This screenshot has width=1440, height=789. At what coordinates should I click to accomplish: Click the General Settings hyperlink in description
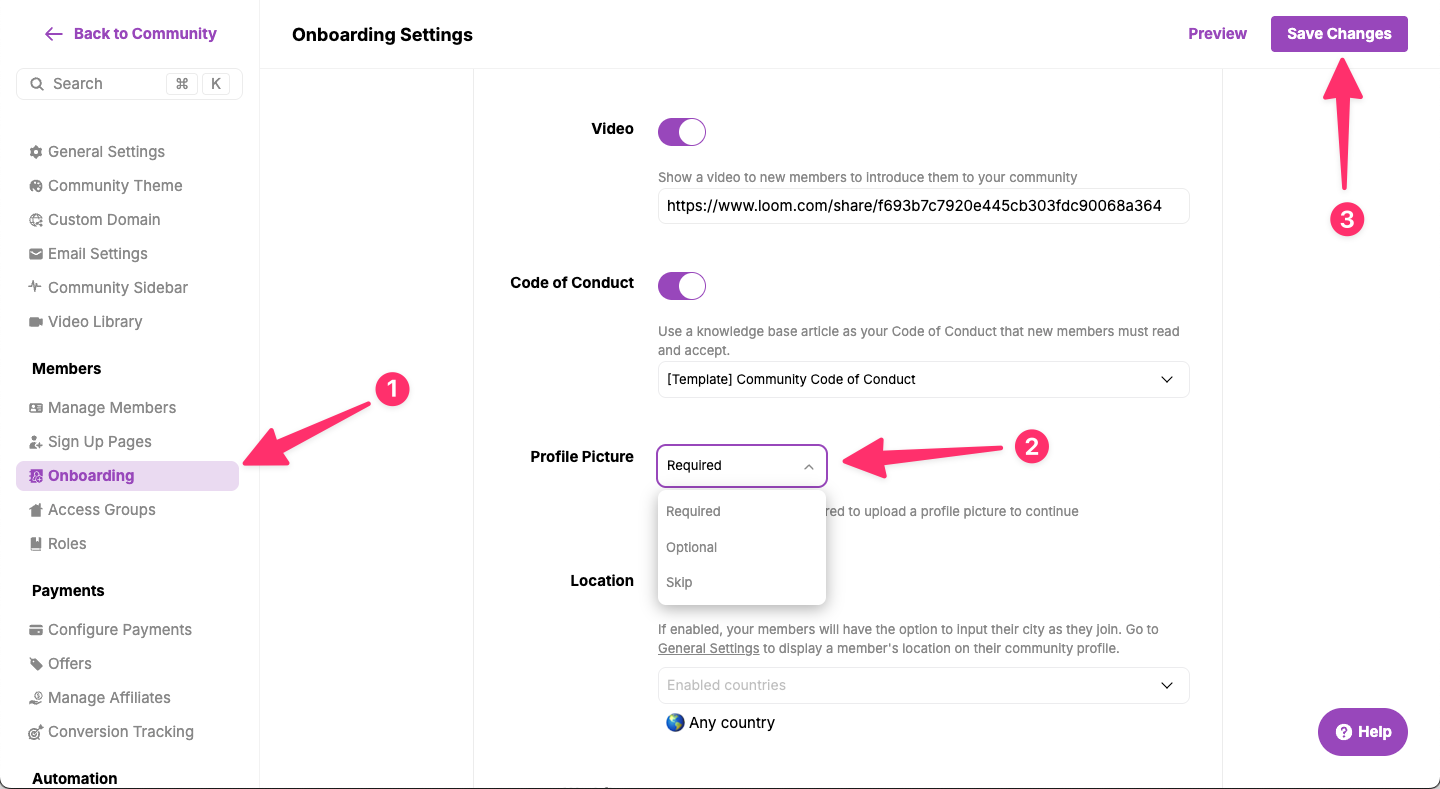[708, 648]
